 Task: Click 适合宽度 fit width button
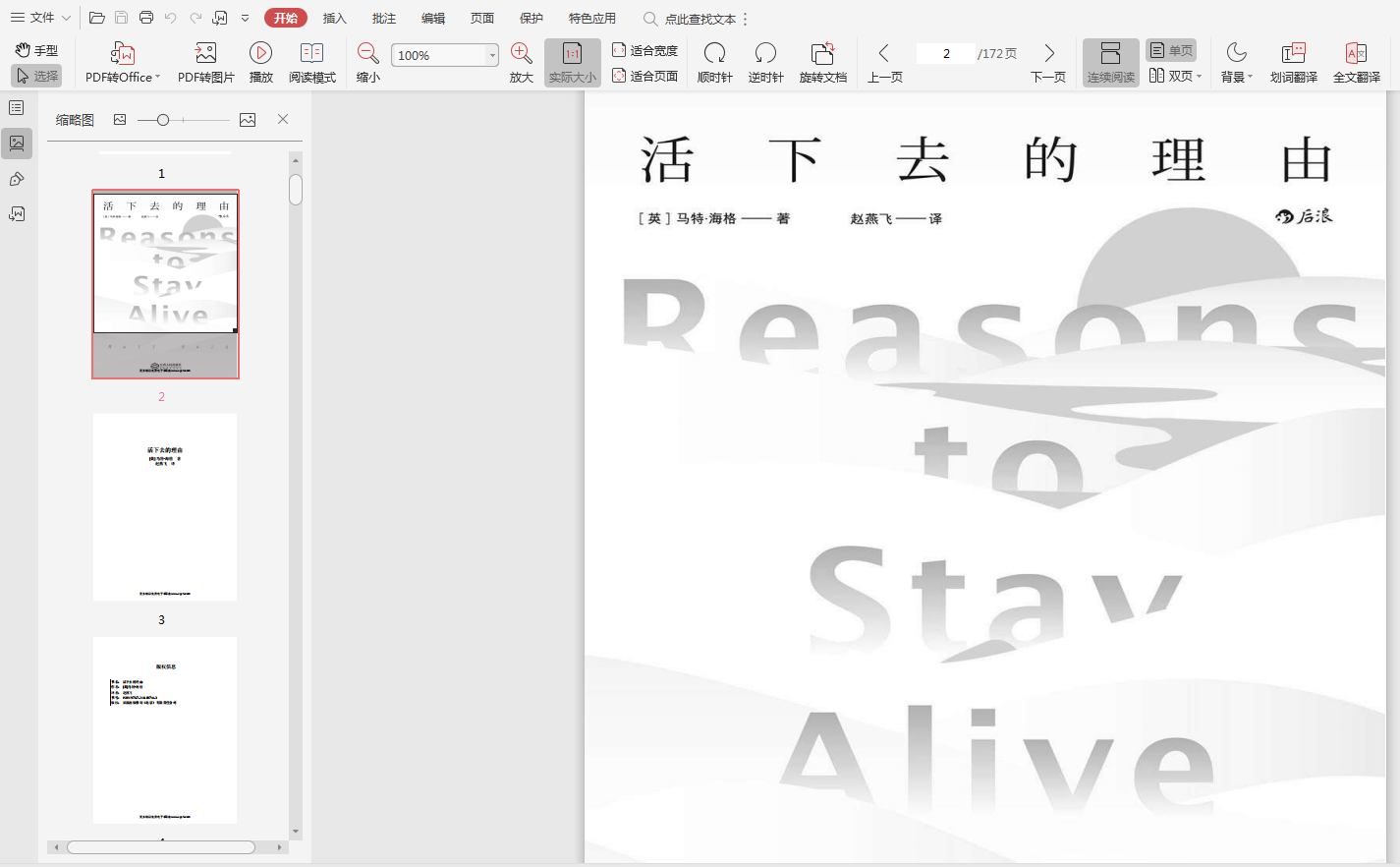[x=645, y=50]
